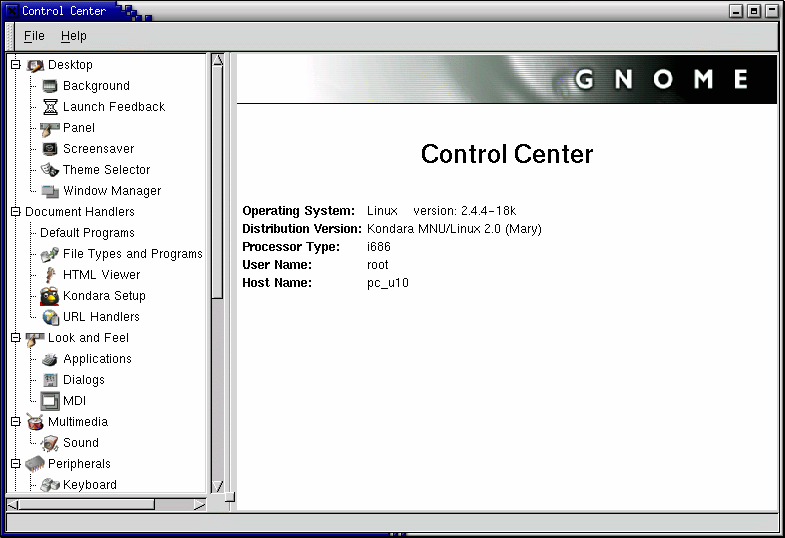
Task: Click the MDI window icon
Action: [x=50, y=401]
